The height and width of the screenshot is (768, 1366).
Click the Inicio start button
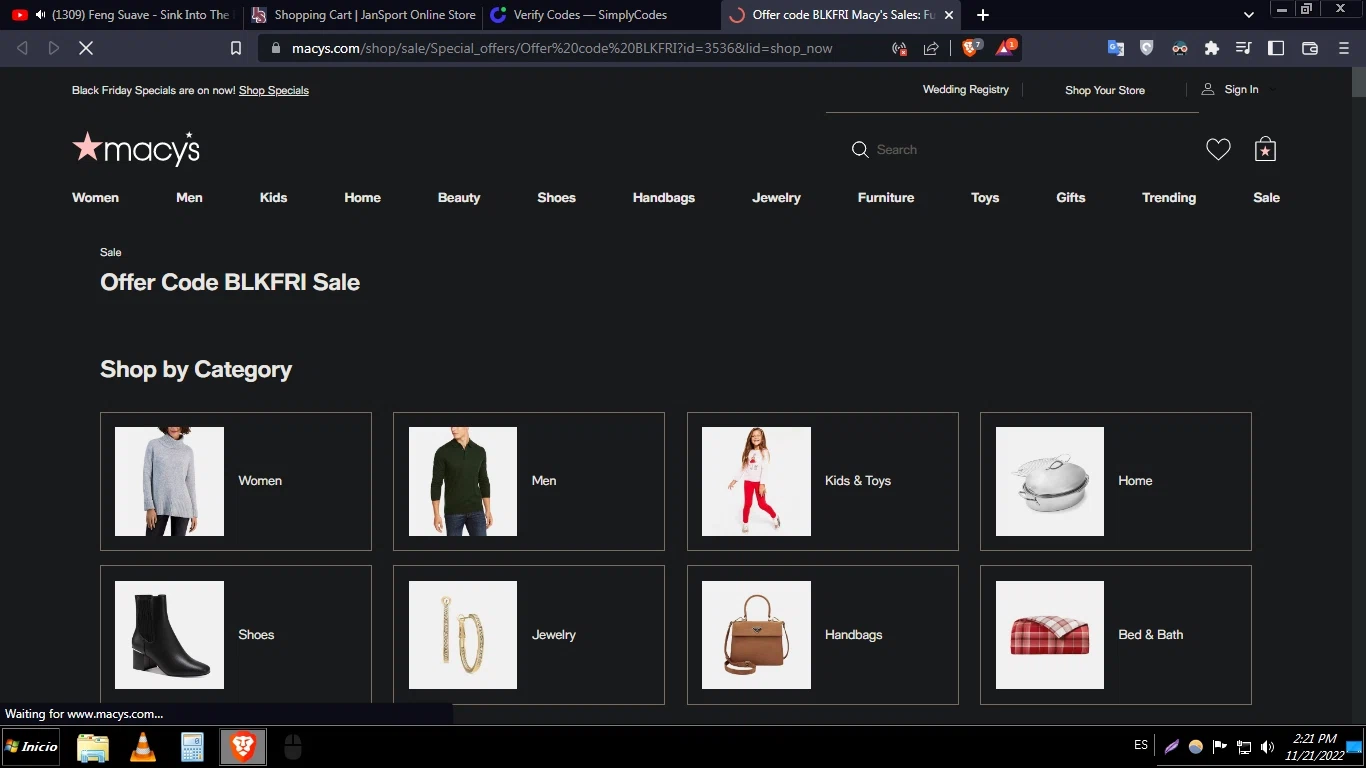pos(32,747)
